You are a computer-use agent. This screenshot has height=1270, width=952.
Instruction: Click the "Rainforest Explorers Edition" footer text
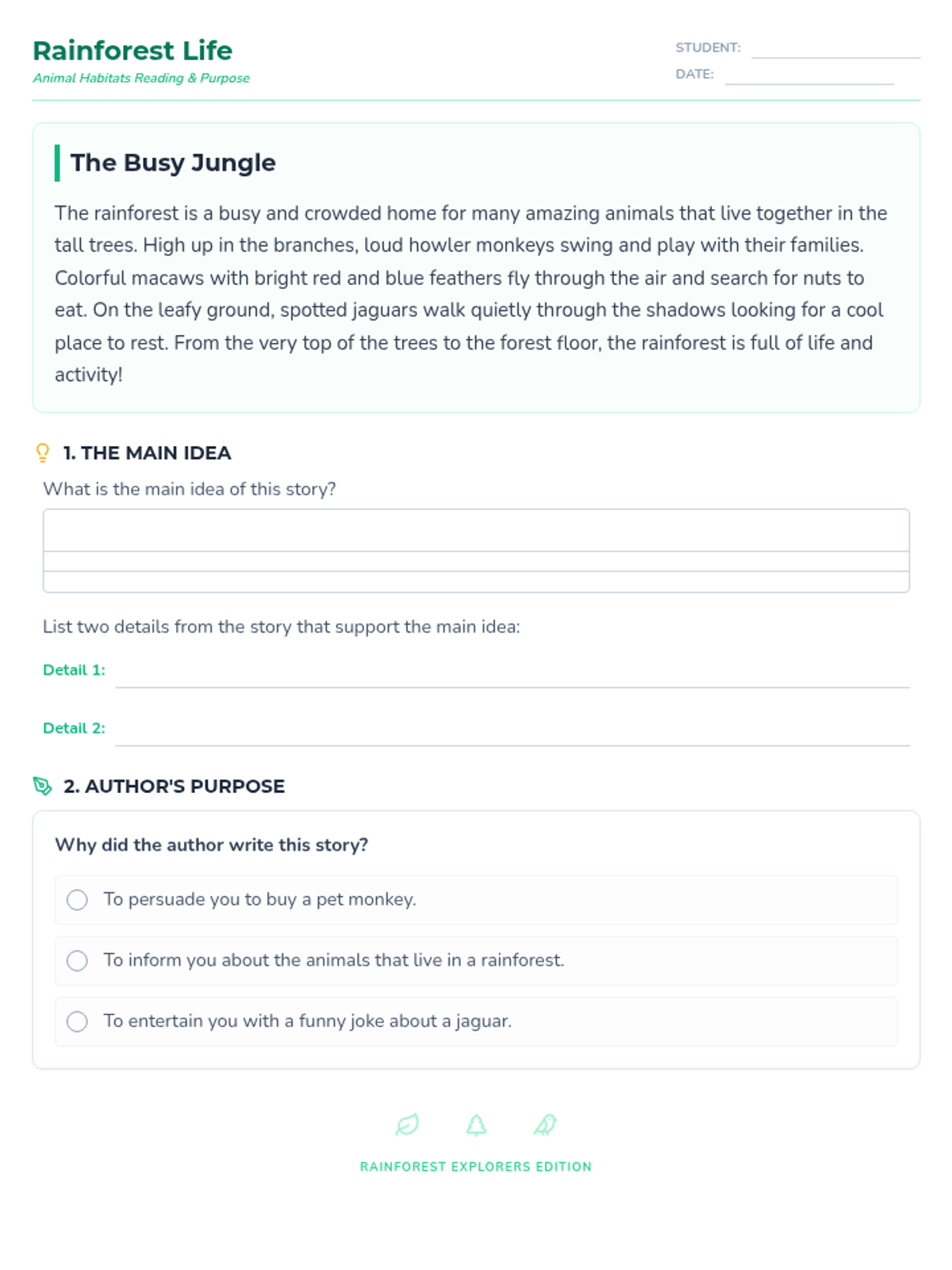point(475,1167)
